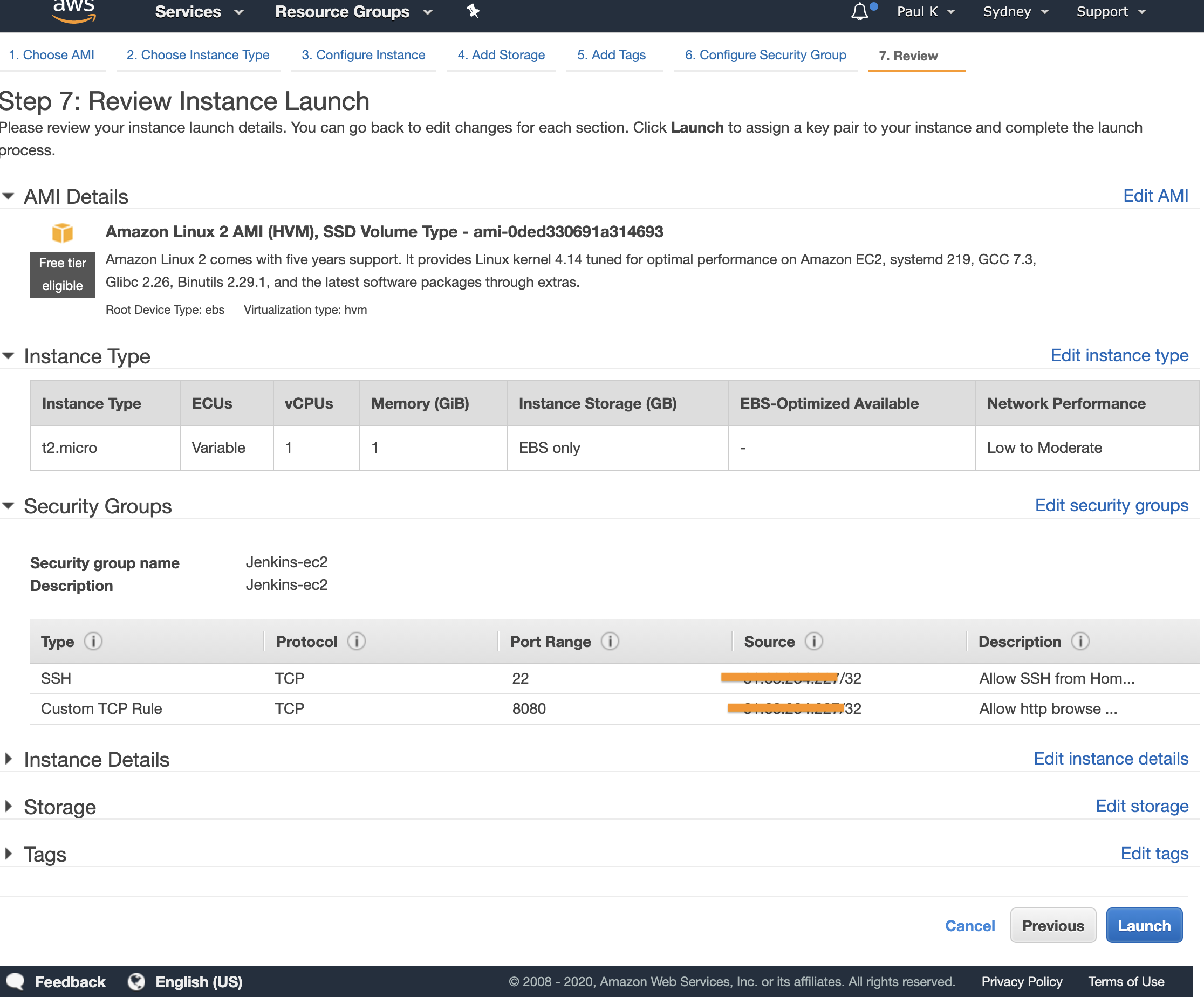The image size is (1204, 998).
Task: Open the Sydney region selector
Action: pyautogui.click(x=1015, y=11)
